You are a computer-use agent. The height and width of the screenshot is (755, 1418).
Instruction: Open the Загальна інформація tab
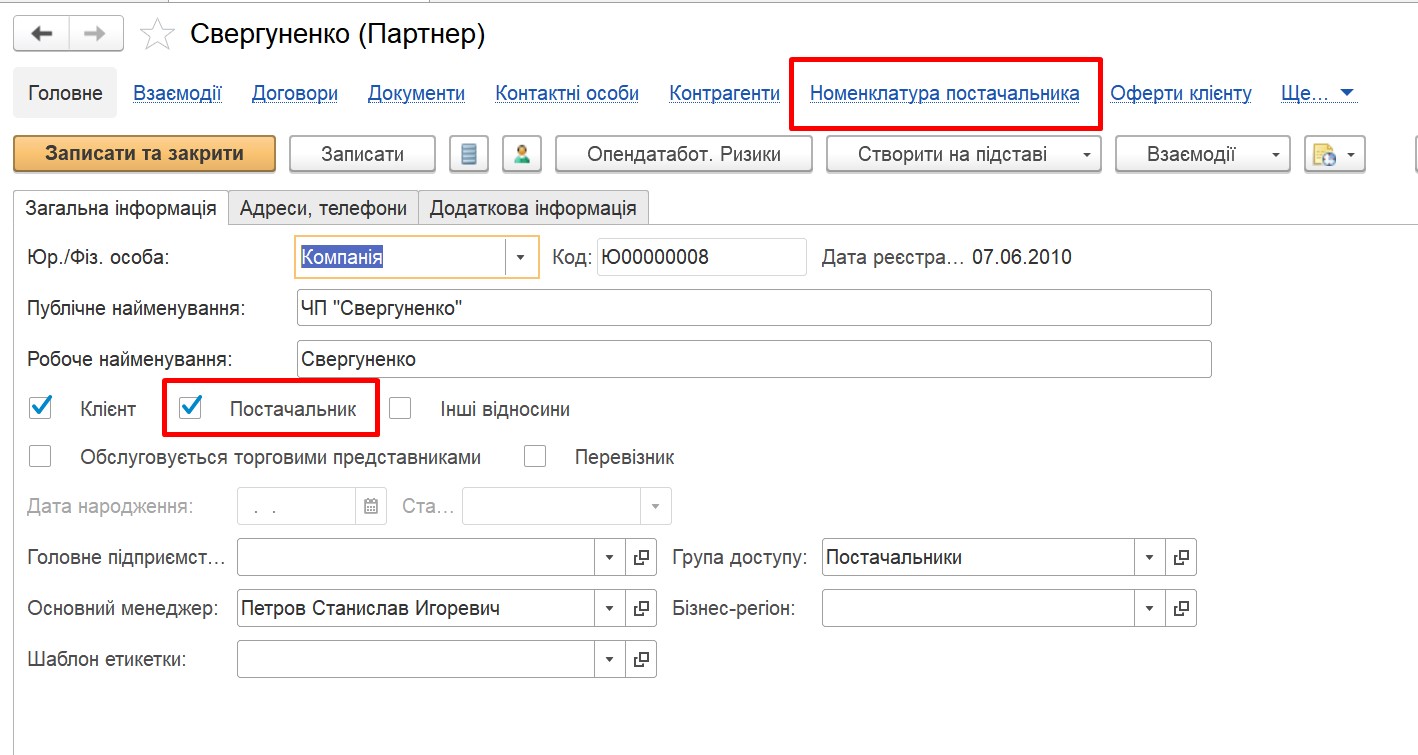tap(121, 208)
